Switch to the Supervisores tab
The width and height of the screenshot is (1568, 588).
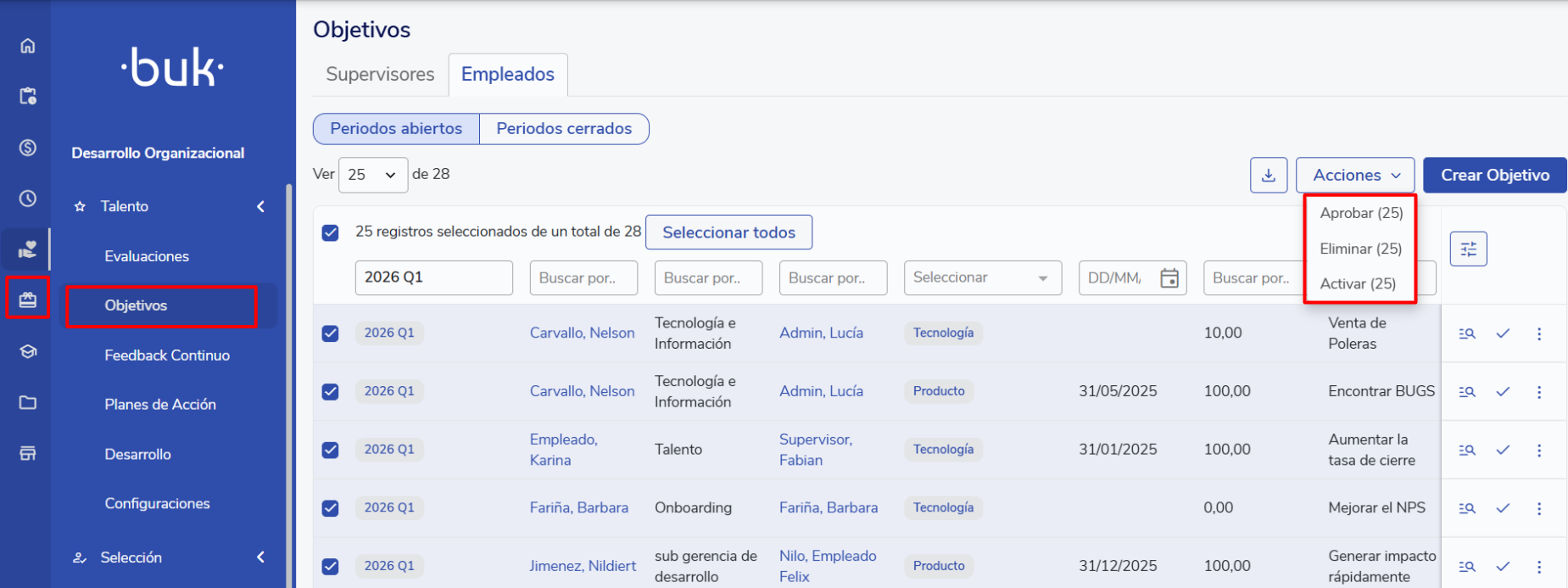pos(380,75)
